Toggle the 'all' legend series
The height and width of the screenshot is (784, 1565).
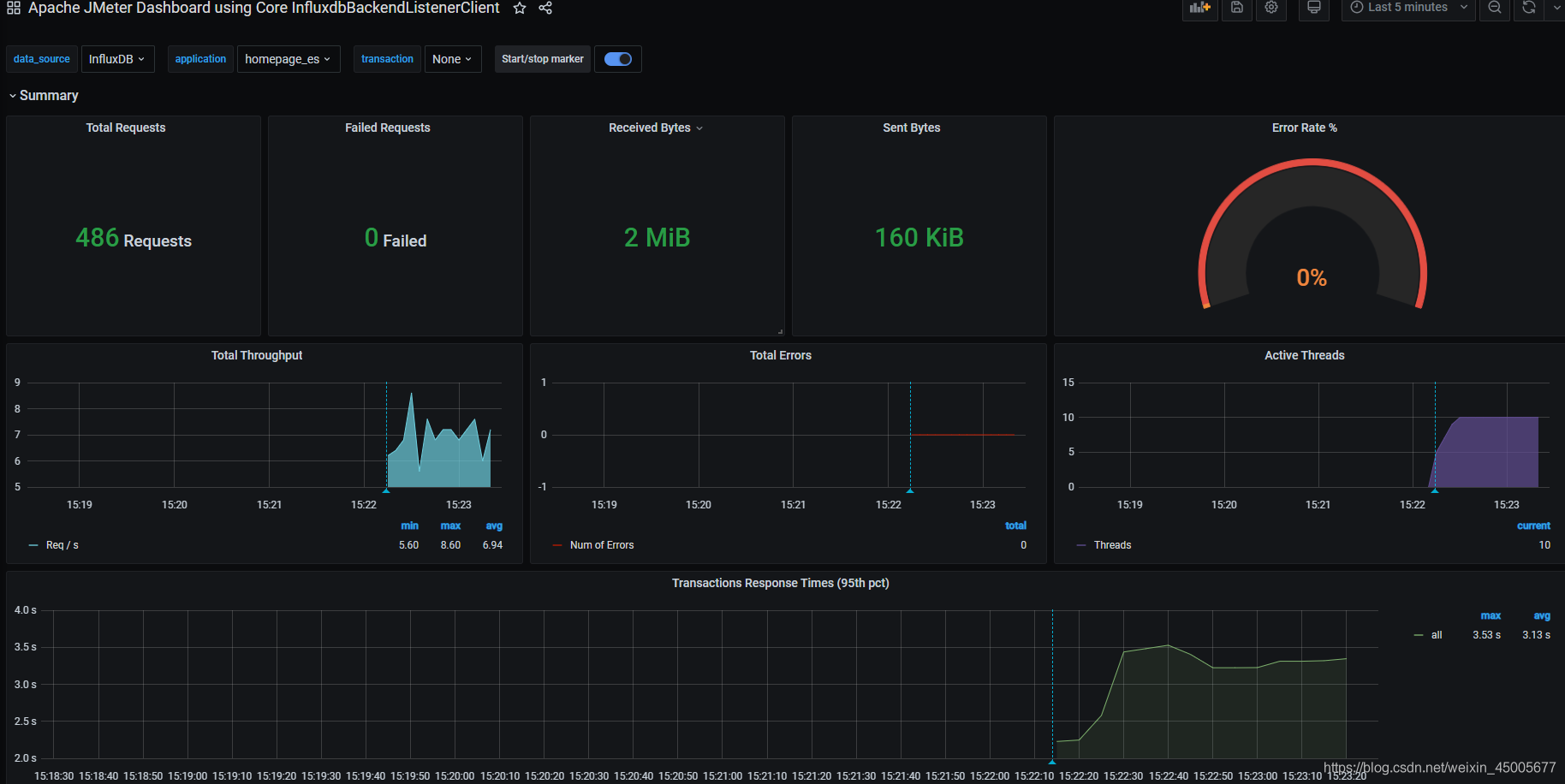coord(1437,635)
